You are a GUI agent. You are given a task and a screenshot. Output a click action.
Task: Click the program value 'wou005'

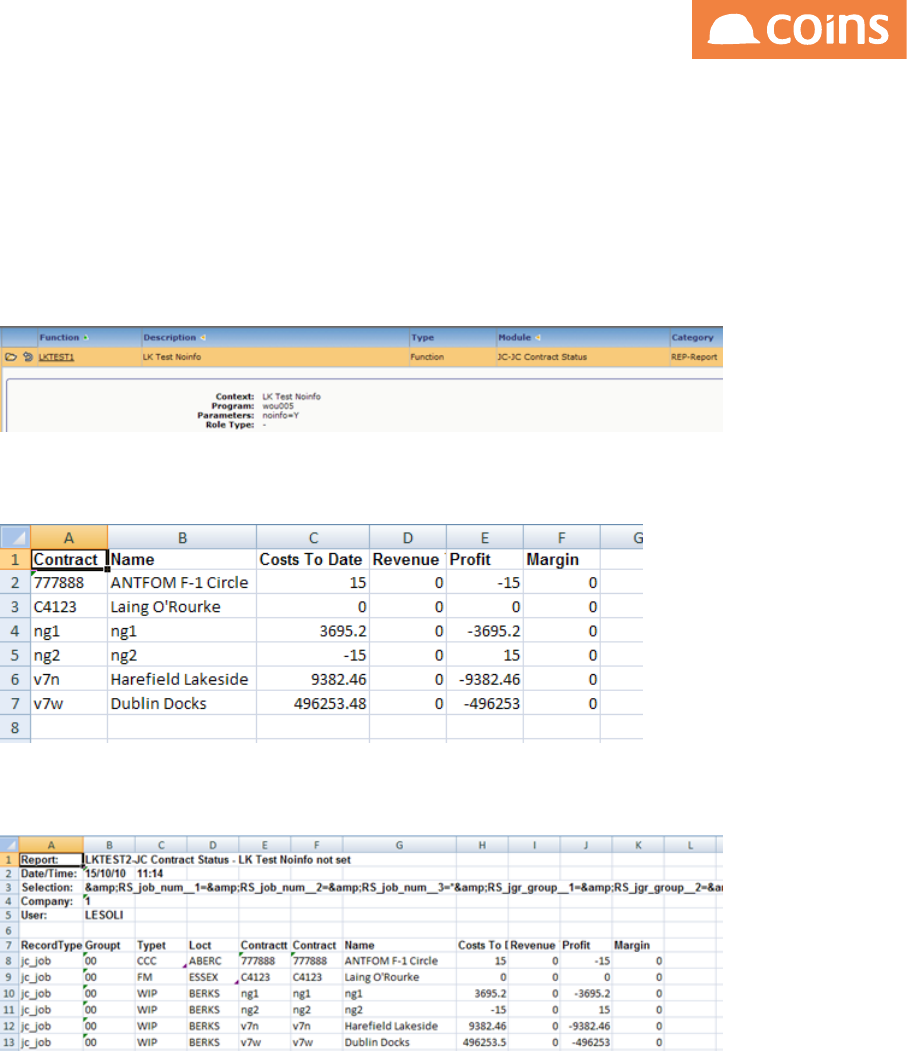click(x=278, y=406)
